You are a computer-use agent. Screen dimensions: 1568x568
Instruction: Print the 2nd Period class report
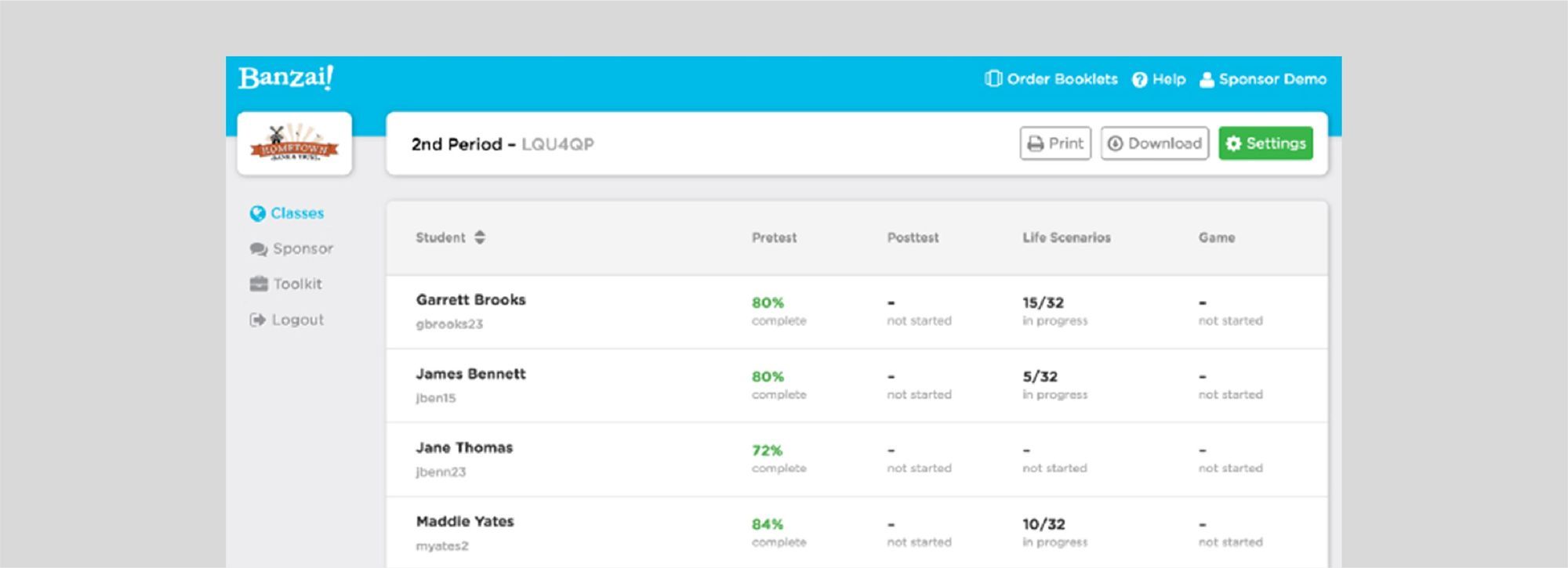coord(1055,143)
